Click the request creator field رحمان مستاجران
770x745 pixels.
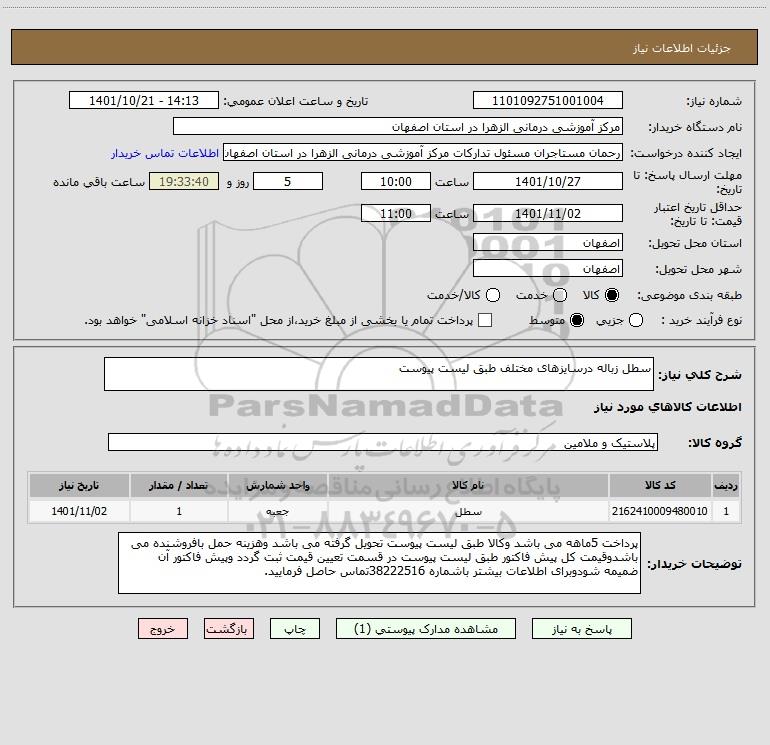click(423, 152)
